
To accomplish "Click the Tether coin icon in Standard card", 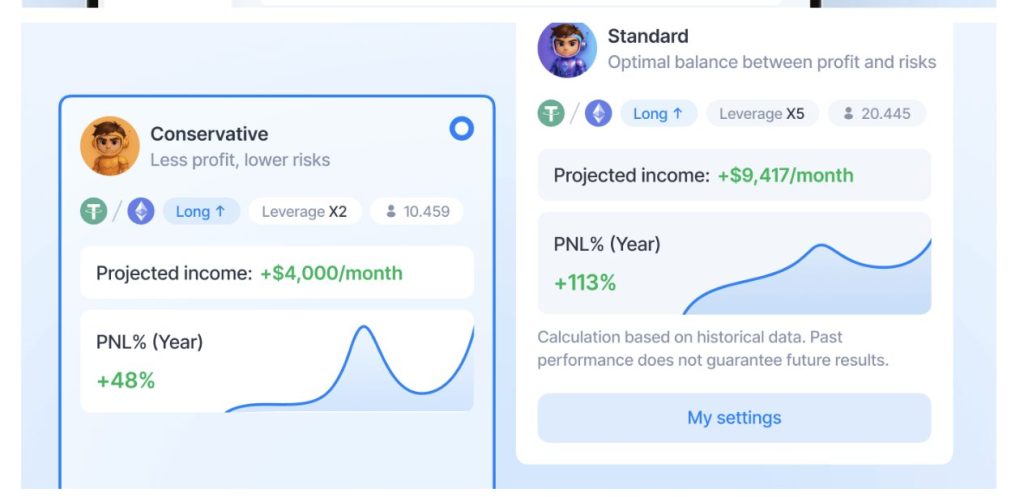I will [551, 113].
